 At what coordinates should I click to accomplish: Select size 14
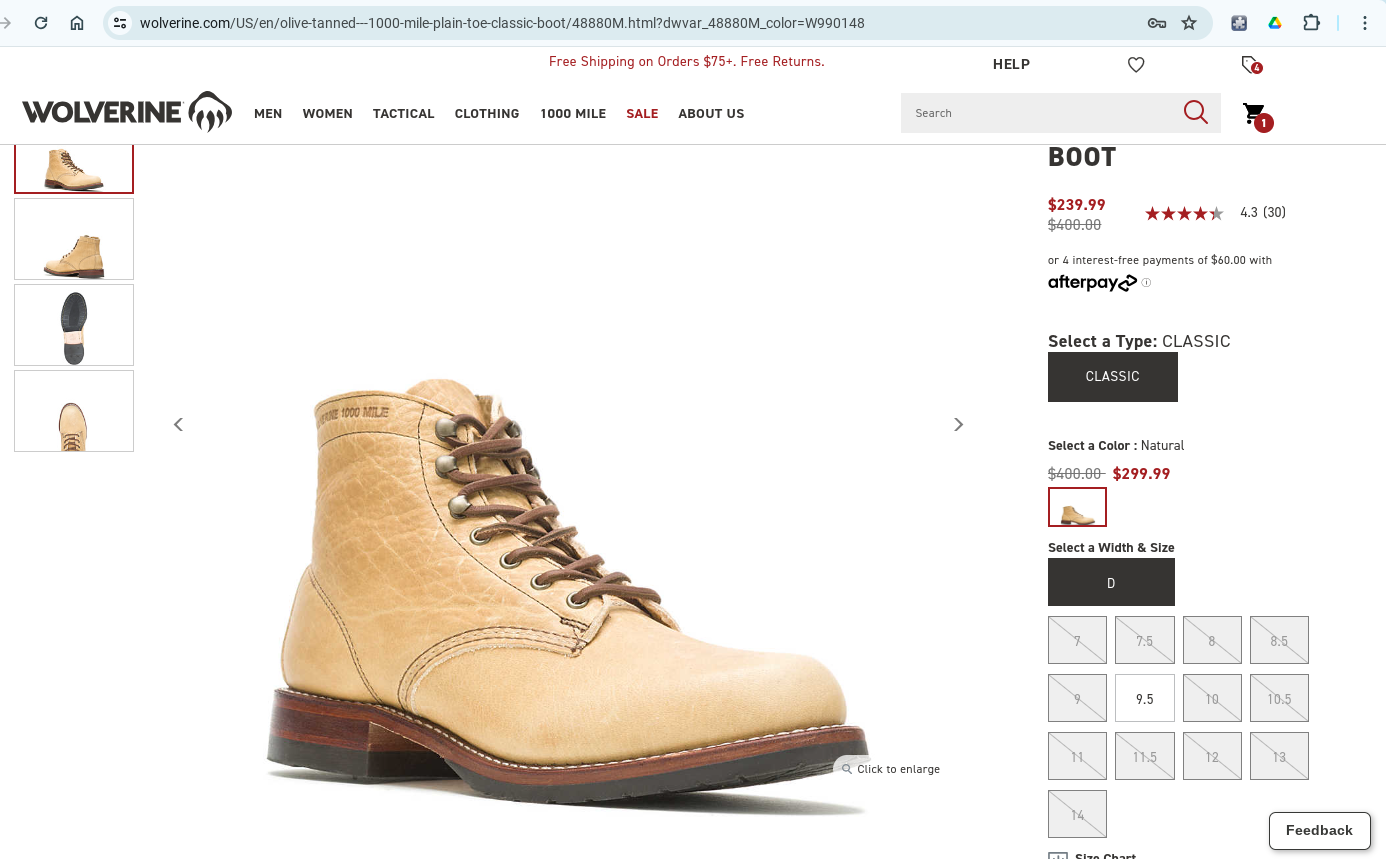pyautogui.click(x=1077, y=814)
